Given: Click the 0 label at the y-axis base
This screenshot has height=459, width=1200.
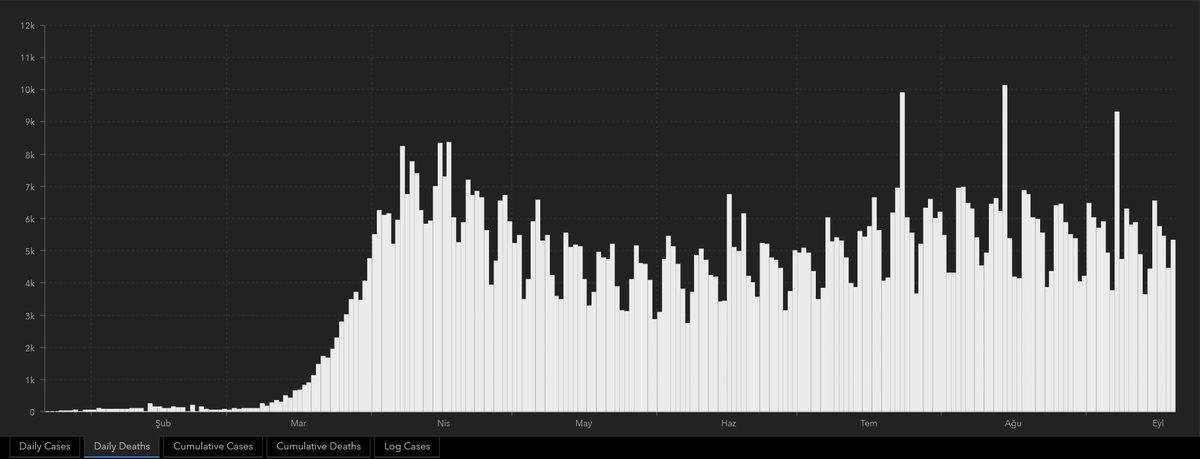Looking at the screenshot, I should point(33,412).
